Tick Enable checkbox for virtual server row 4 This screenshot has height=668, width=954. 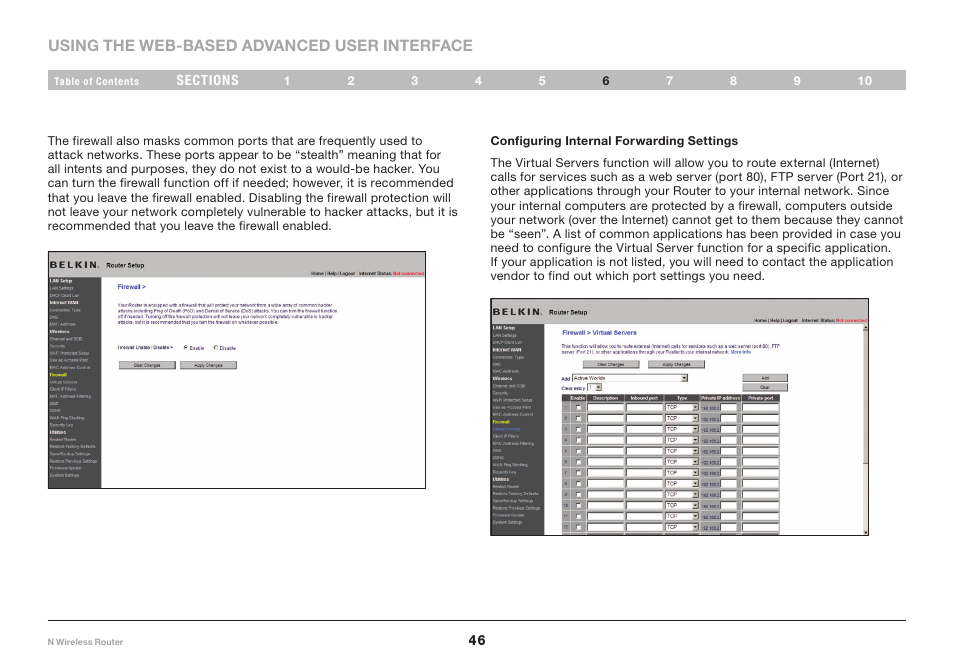(578, 440)
